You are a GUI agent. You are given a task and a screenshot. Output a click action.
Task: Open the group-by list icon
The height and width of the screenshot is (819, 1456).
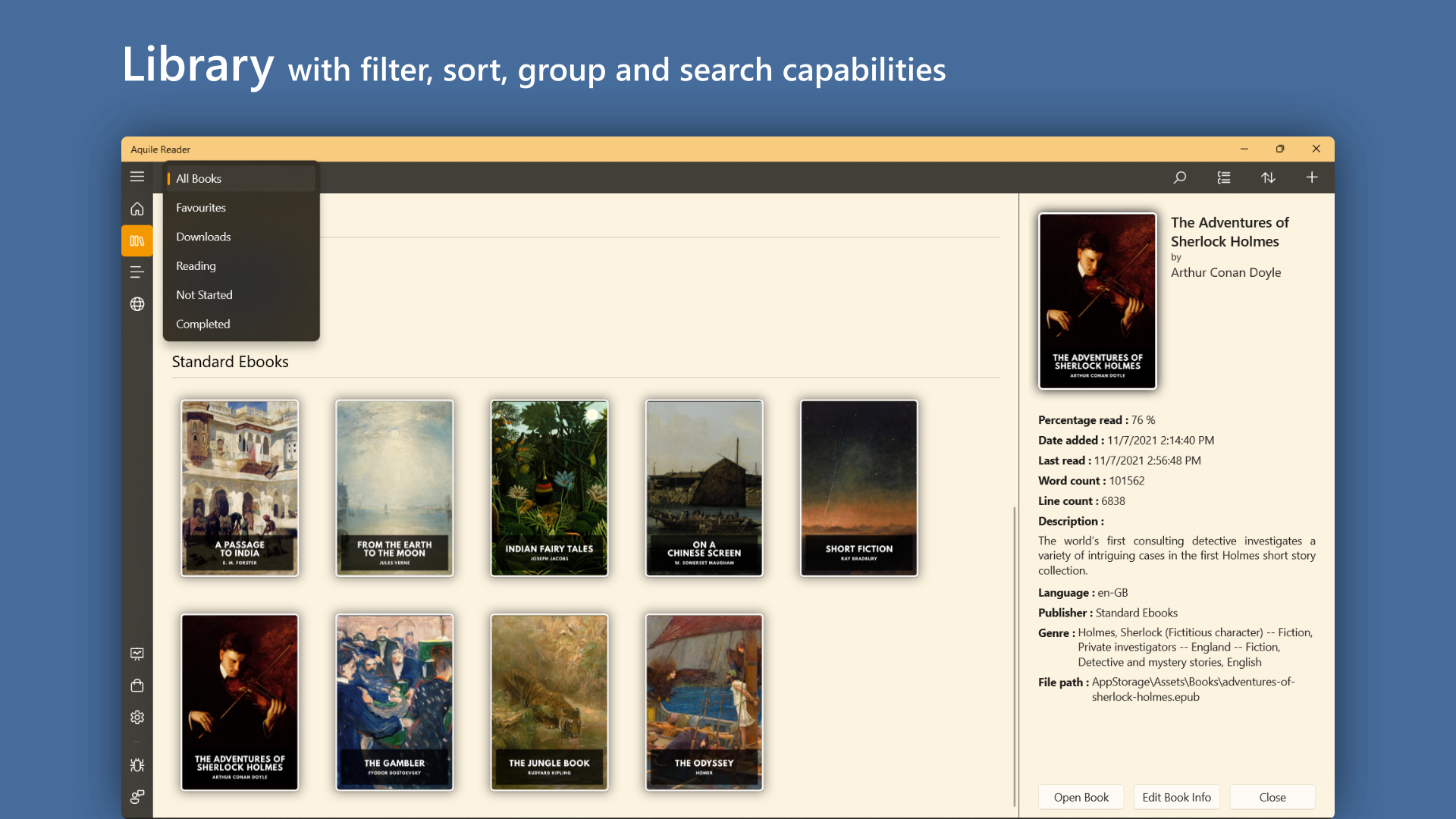(1224, 177)
